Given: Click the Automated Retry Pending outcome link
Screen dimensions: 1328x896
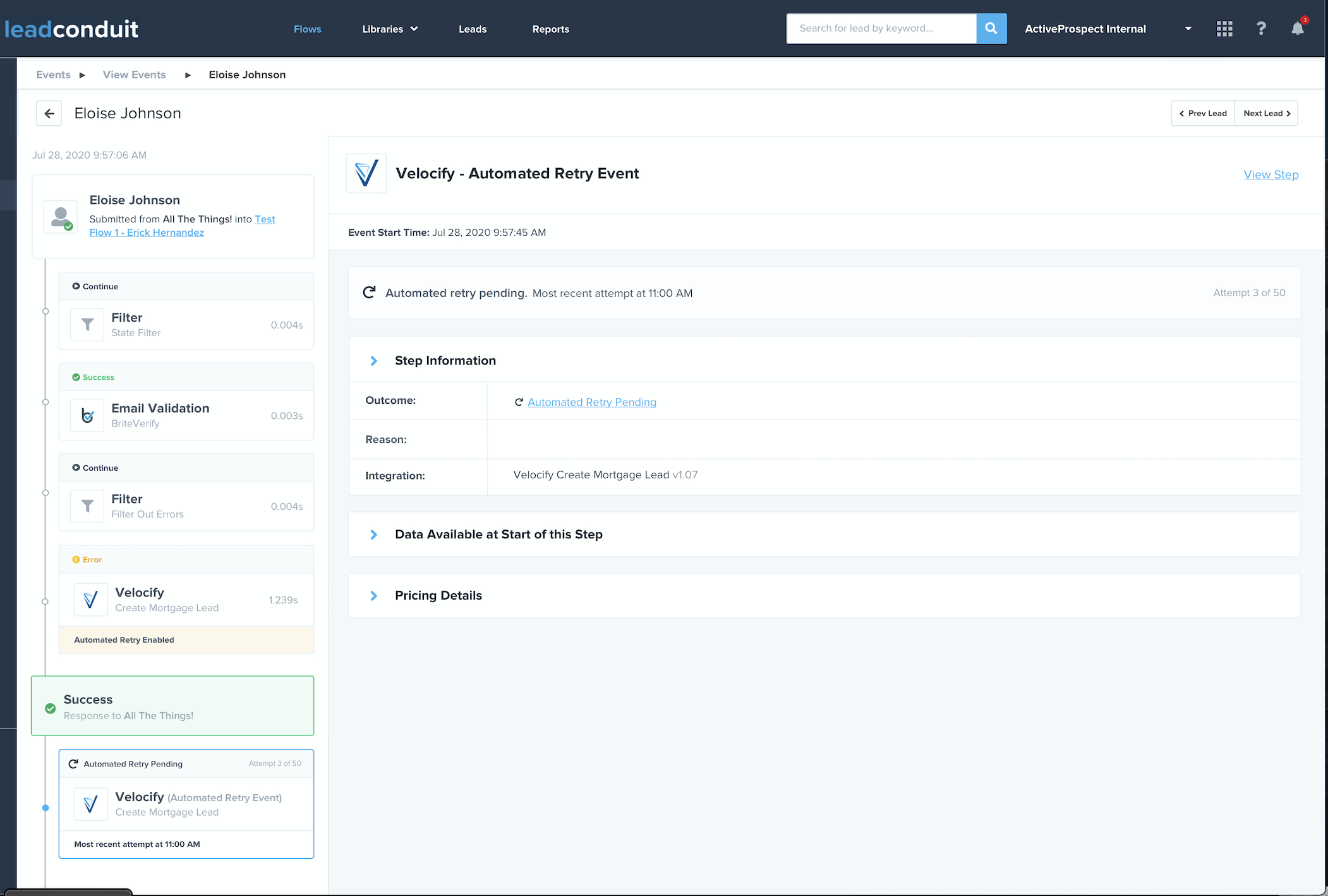Looking at the screenshot, I should click(x=591, y=403).
